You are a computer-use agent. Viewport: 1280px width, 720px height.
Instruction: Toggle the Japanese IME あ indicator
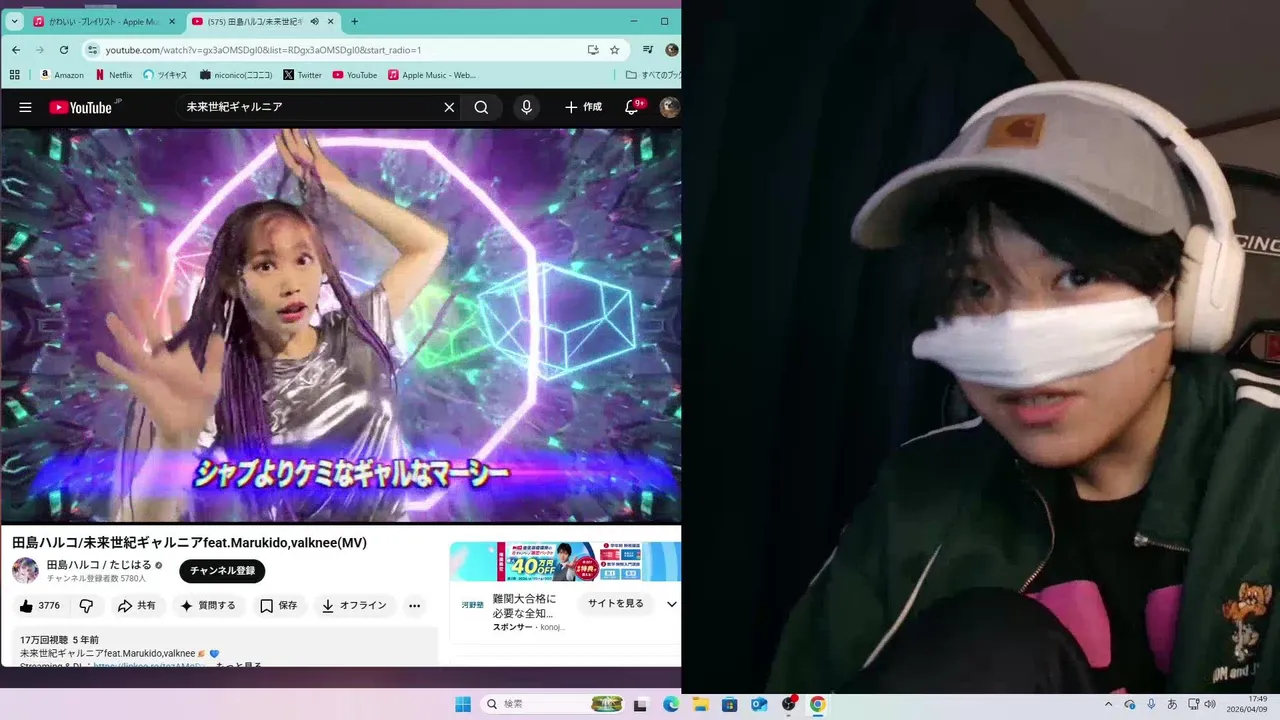(x=1172, y=704)
